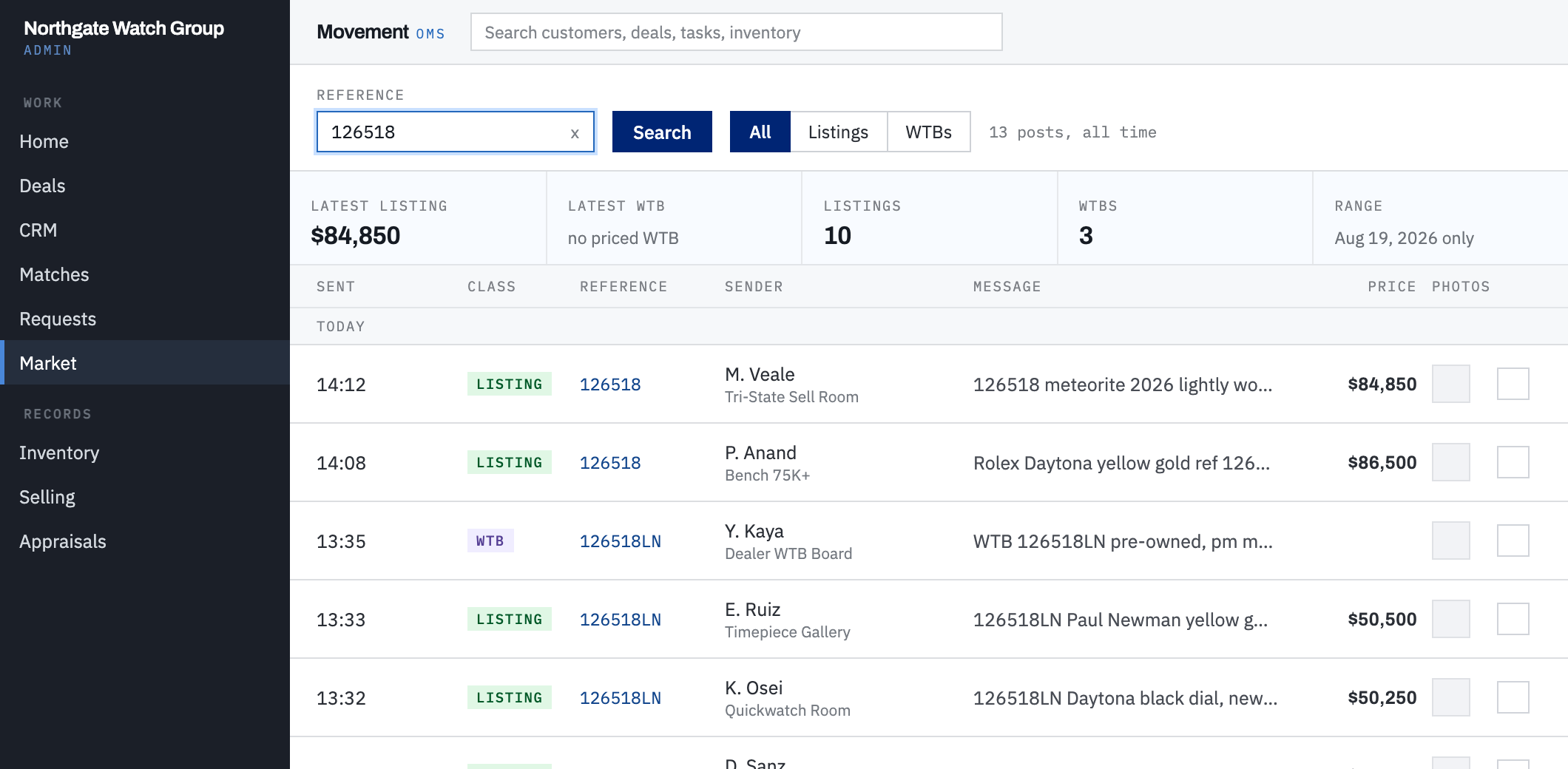This screenshot has height=769, width=1568.
Task: Click the 13:33 sent time
Action: [x=341, y=620]
